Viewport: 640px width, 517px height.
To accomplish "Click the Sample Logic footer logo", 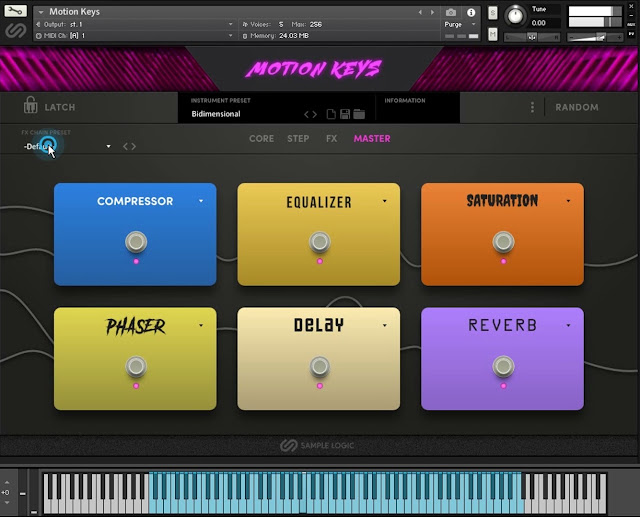I will [x=317, y=446].
